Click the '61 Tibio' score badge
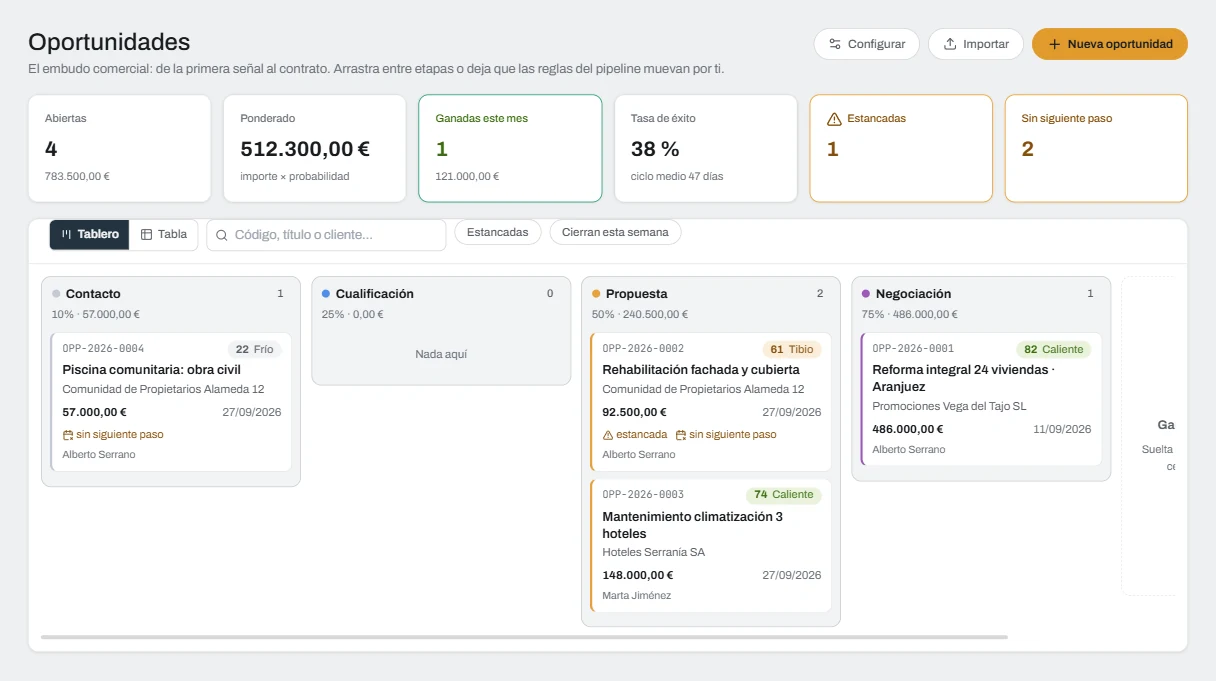 (x=792, y=350)
